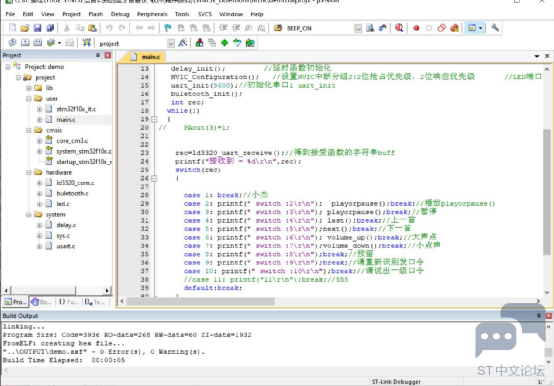Open Manage Run-Time Environment green diamond

(x=224, y=43)
